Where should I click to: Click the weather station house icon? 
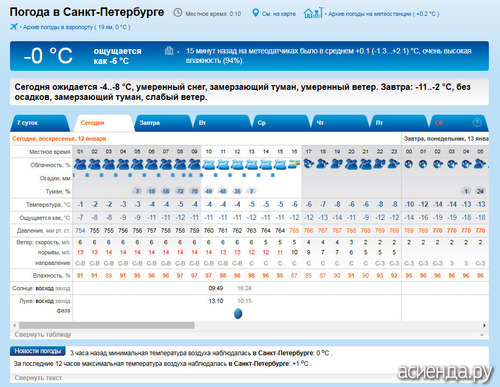tap(313, 13)
